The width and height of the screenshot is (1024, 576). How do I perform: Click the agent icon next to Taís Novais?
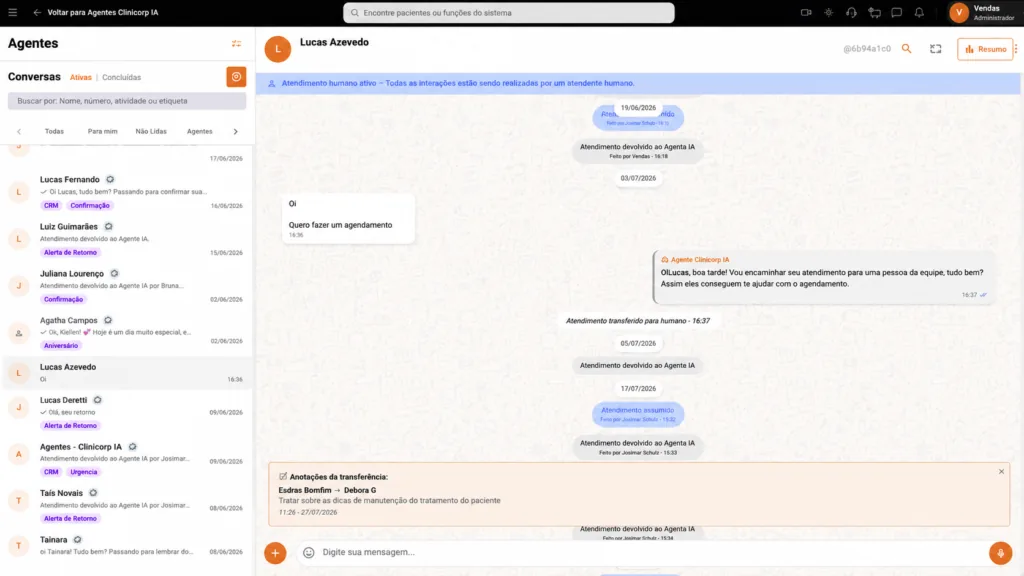(93, 493)
